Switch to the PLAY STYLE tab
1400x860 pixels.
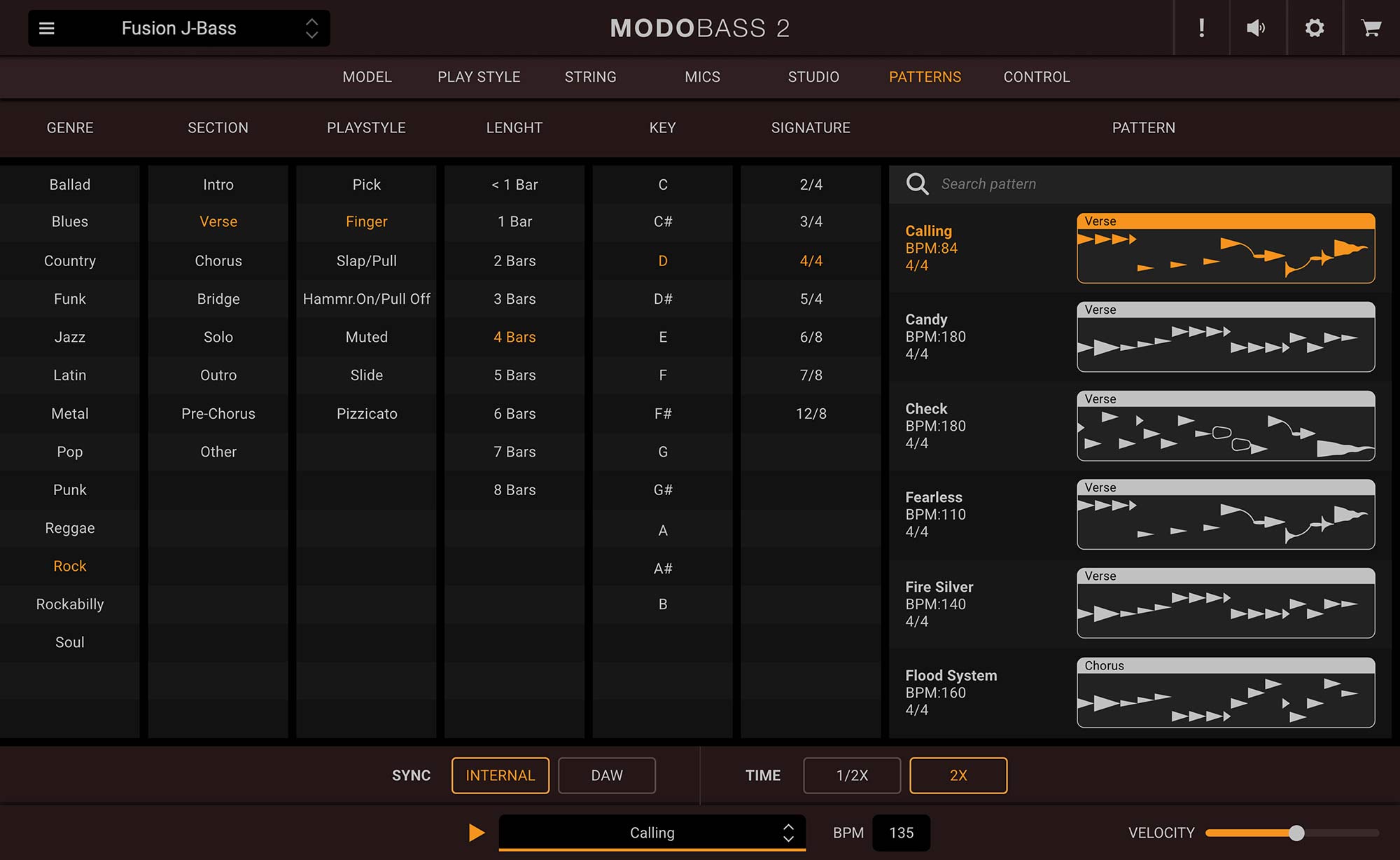(479, 77)
